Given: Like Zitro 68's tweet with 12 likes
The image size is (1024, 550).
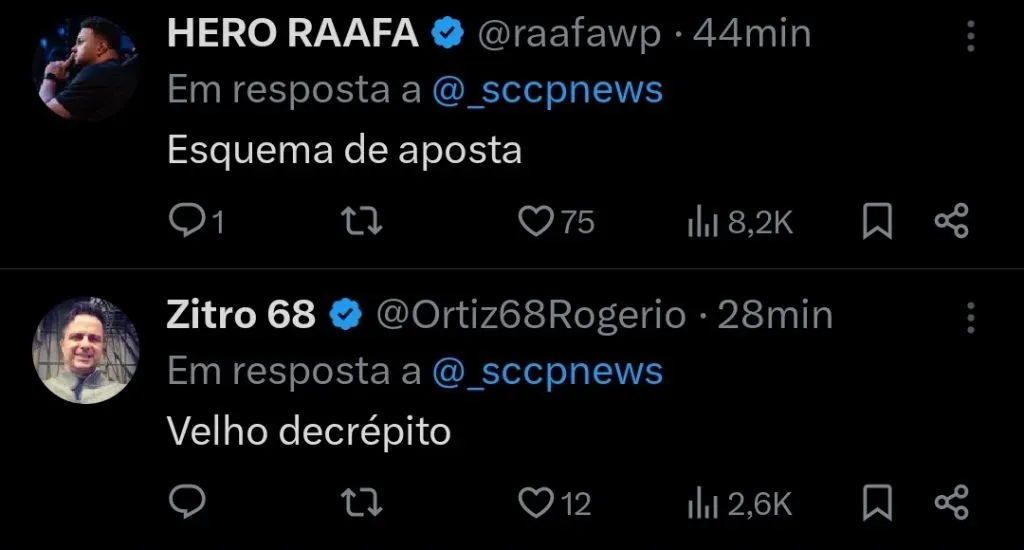Looking at the screenshot, I should tap(536, 503).
